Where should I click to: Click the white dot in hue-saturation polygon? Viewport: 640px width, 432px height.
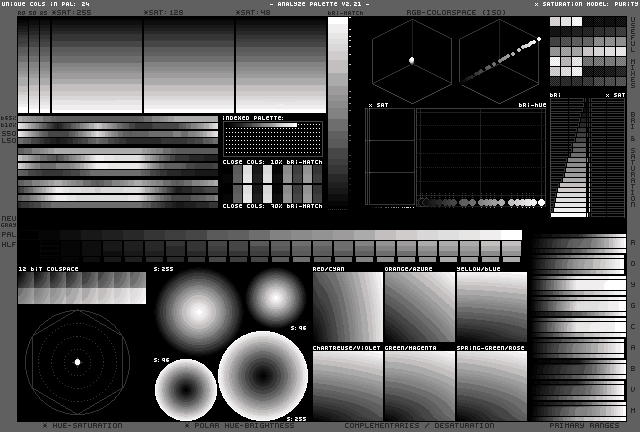point(77,362)
